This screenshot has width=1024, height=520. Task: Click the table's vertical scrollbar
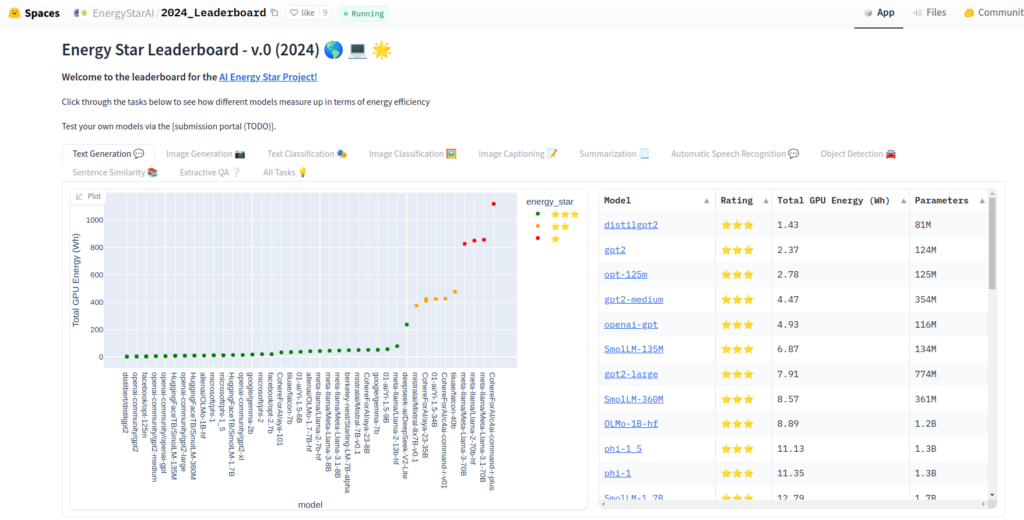pyautogui.click(x=992, y=243)
